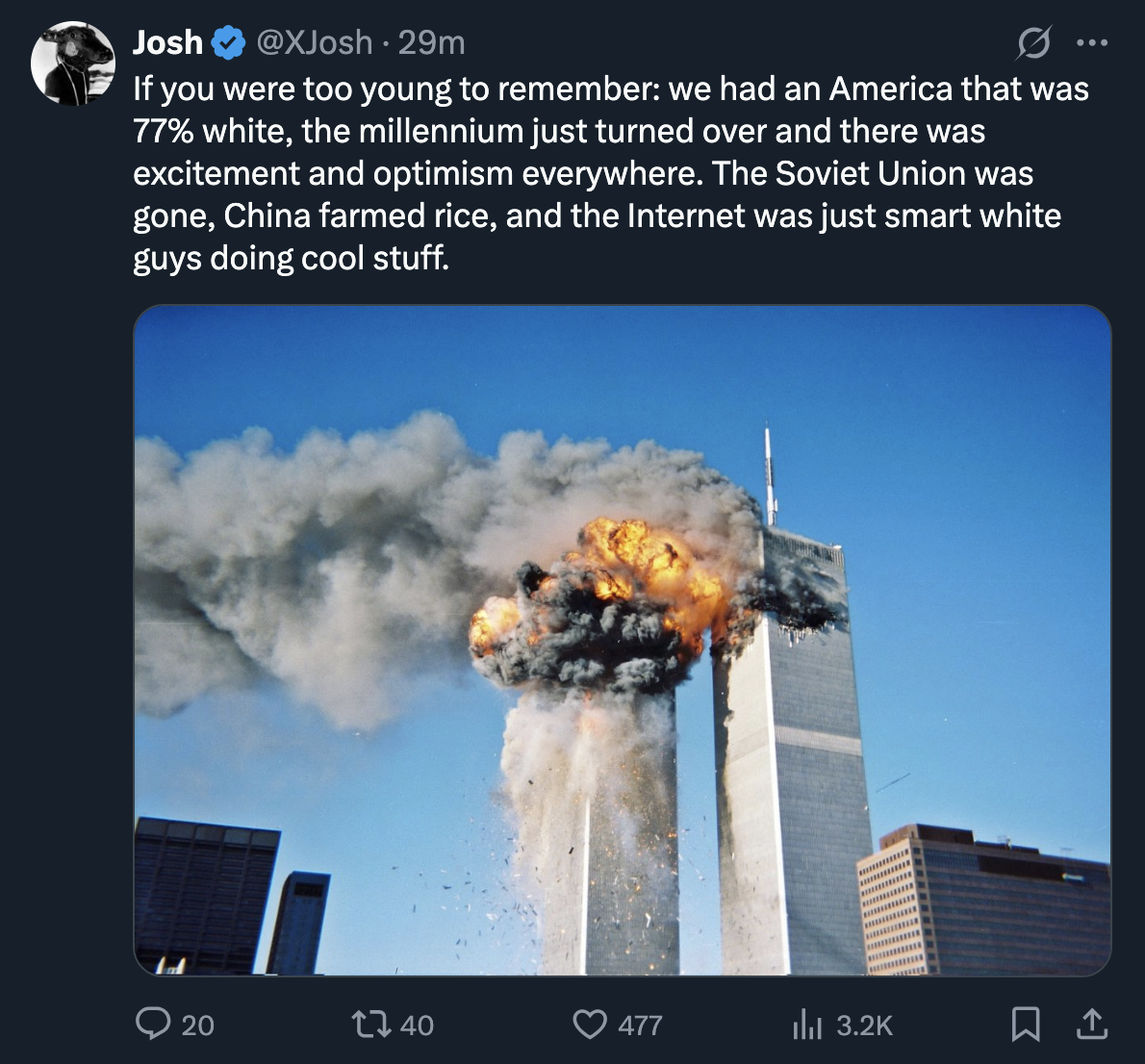Click the reply count 20
Image resolution: width=1145 pixels, height=1064 pixels.
click(197, 1026)
